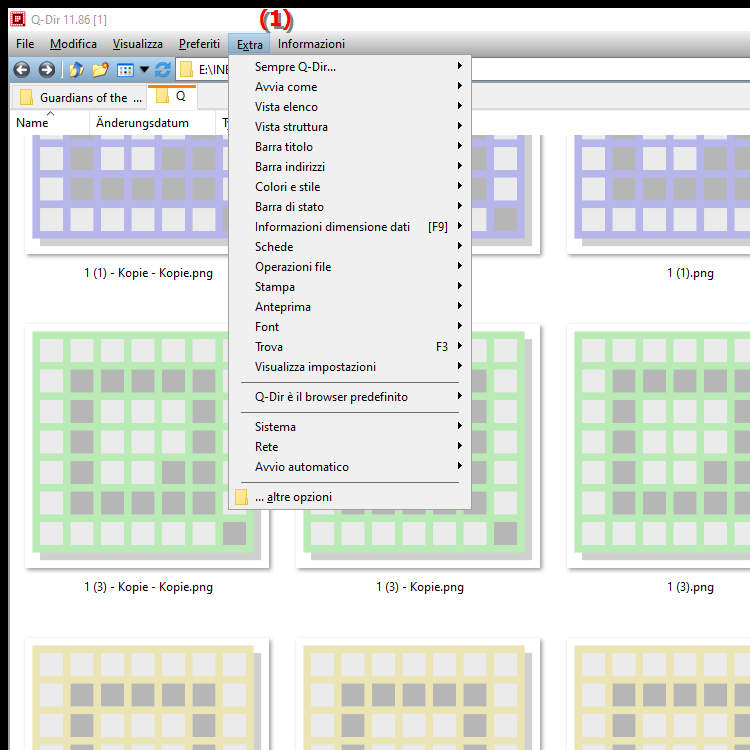Open the Preferiti menu
The height and width of the screenshot is (750, 750).
199,44
